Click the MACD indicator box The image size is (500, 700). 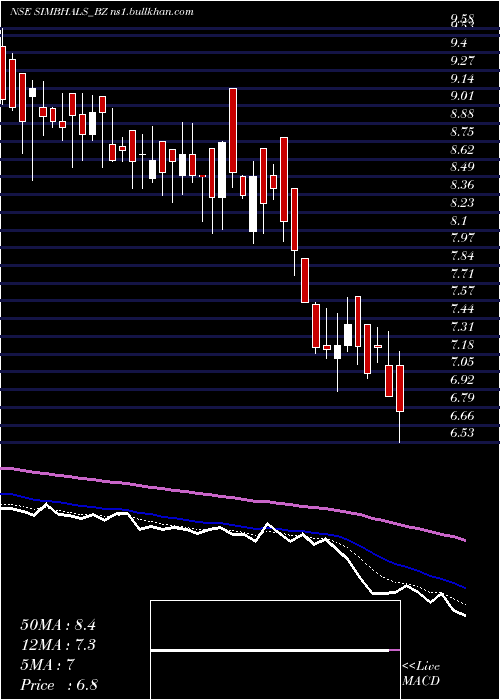pyautogui.click(x=275, y=650)
